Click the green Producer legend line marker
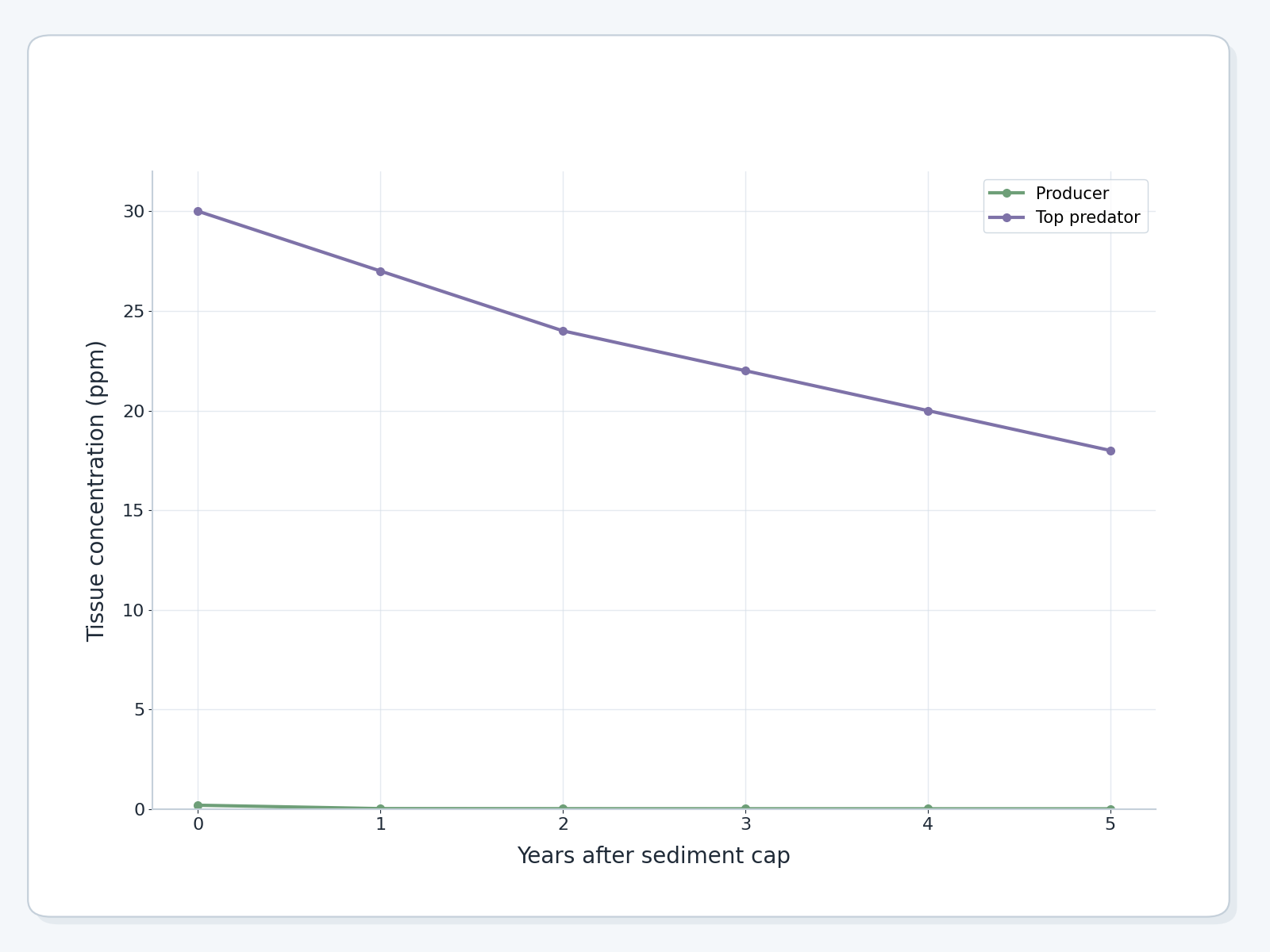The height and width of the screenshot is (952, 1270). [x=1006, y=194]
